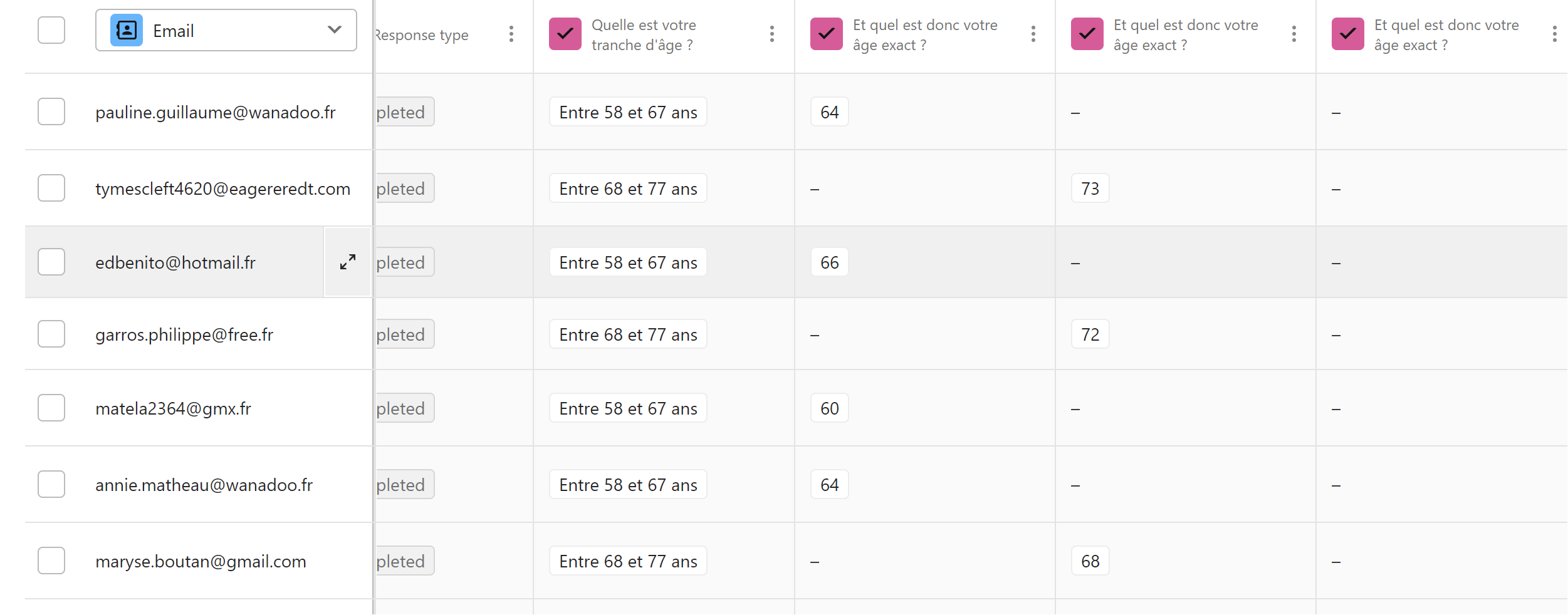This screenshot has width=1568, height=615.
Task: Check the box for garros.philippe@free.fr
Action: [x=51, y=334]
